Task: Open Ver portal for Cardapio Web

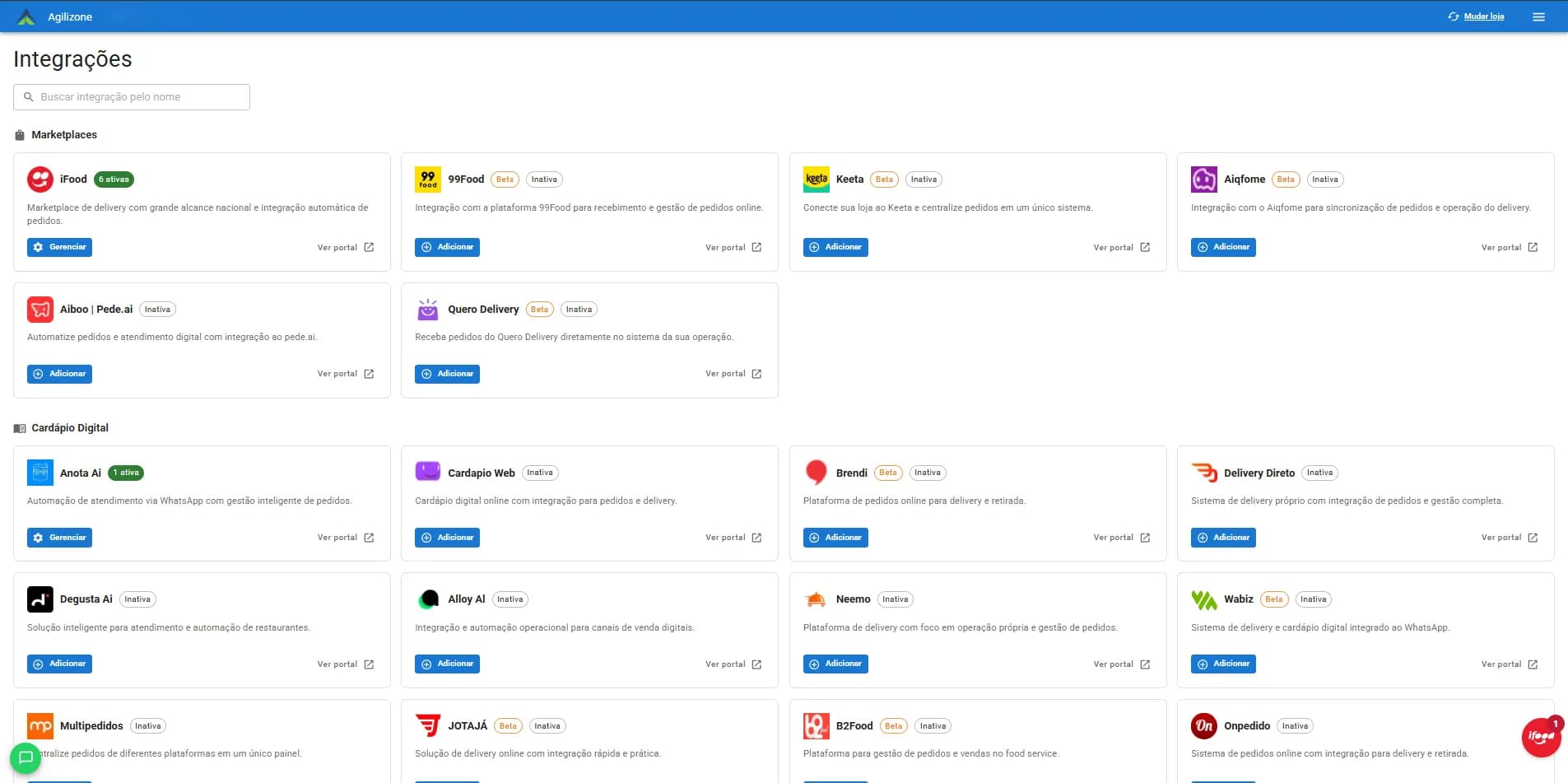Action: click(x=733, y=538)
